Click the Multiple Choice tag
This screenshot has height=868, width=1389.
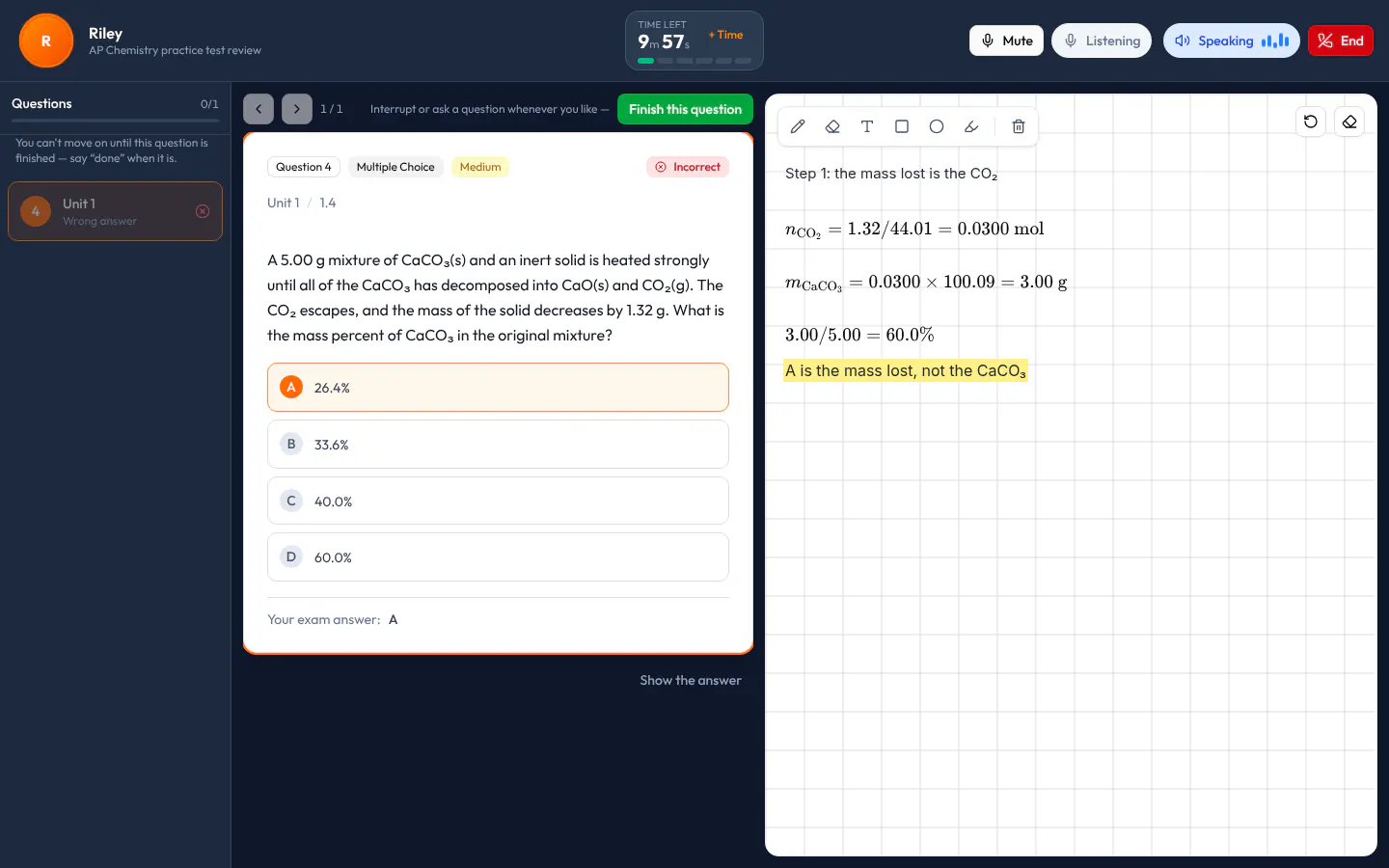[395, 167]
